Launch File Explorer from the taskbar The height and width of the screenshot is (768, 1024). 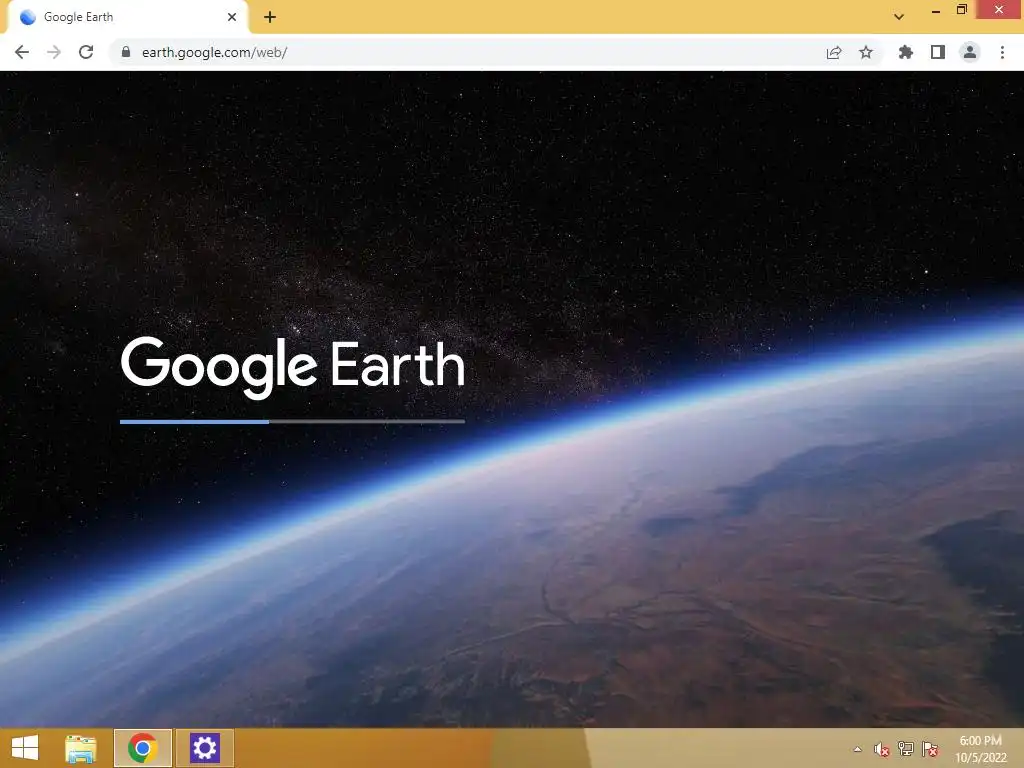coord(80,748)
